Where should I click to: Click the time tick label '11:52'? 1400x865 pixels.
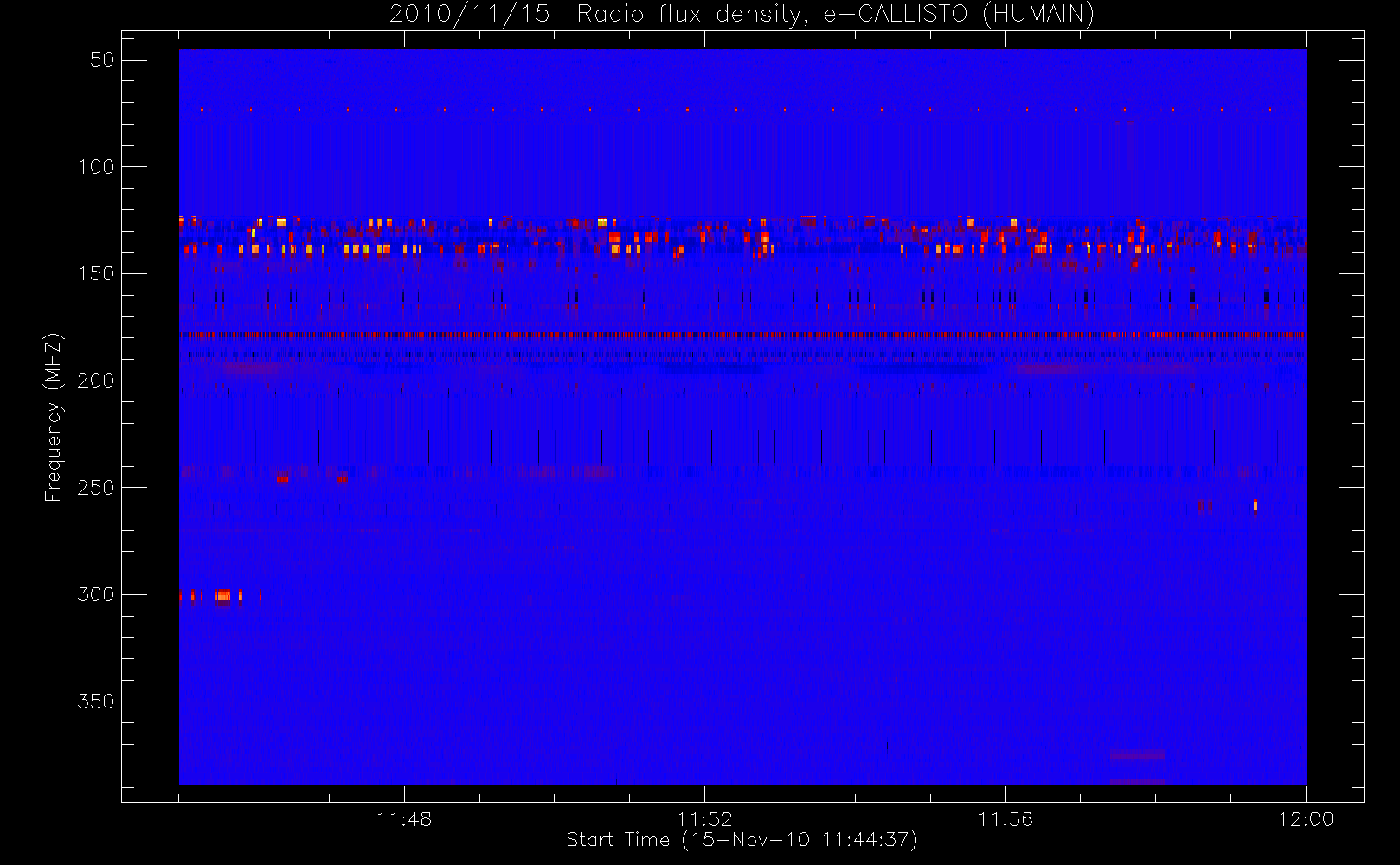point(704,819)
